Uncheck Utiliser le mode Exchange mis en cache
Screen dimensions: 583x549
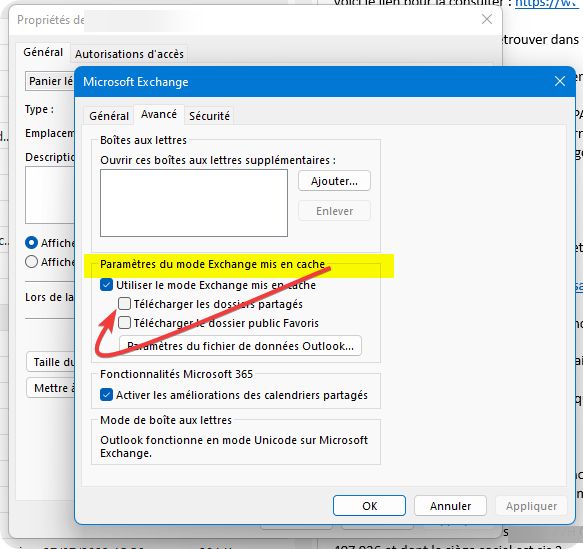(x=106, y=285)
